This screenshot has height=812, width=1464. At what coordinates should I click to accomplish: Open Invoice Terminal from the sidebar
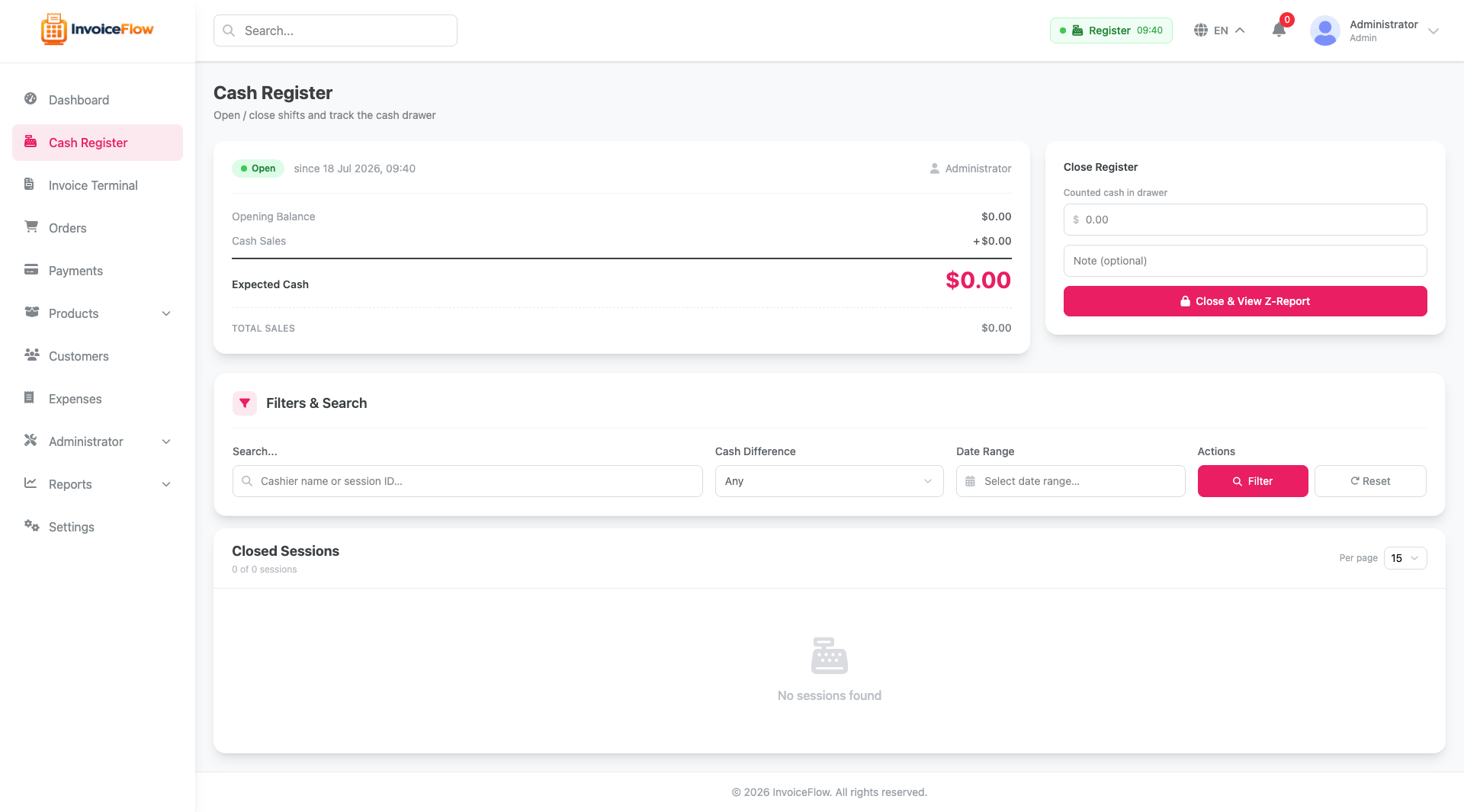(98, 185)
